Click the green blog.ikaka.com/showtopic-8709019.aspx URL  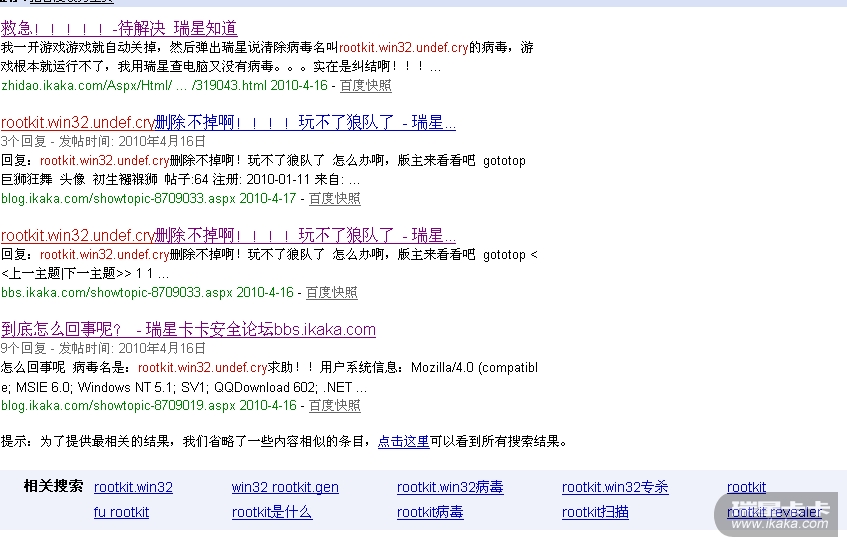[x=149, y=406]
